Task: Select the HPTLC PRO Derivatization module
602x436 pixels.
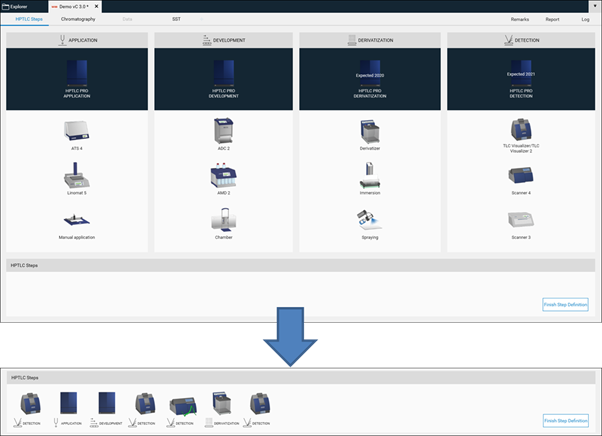Action: (370, 79)
